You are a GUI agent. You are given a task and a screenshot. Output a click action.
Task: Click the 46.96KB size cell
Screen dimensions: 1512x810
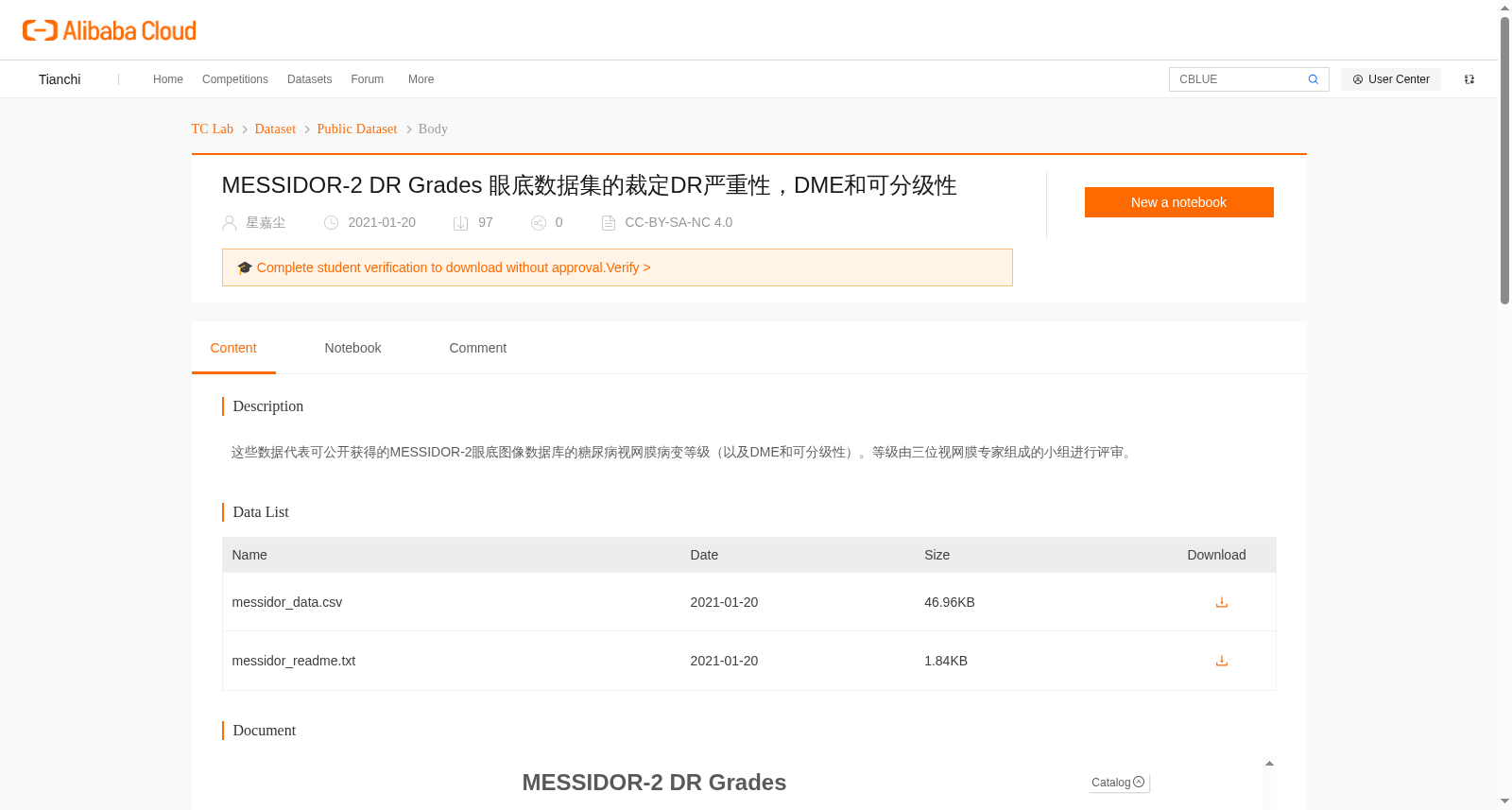coord(950,602)
